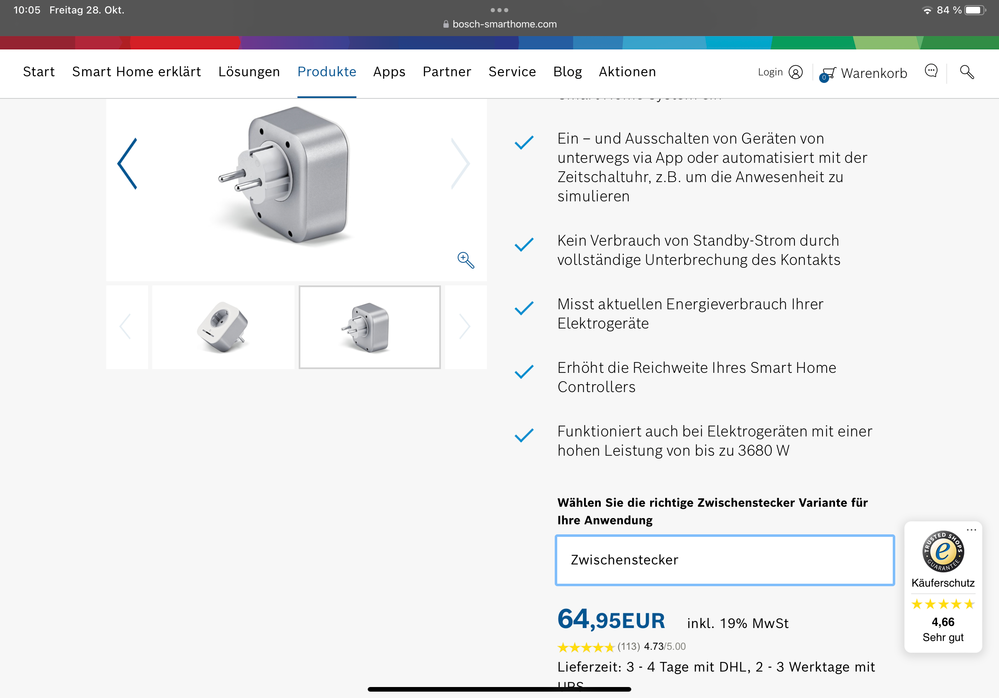
Task: Open the Lösungen navigation menu
Action: 249,71
